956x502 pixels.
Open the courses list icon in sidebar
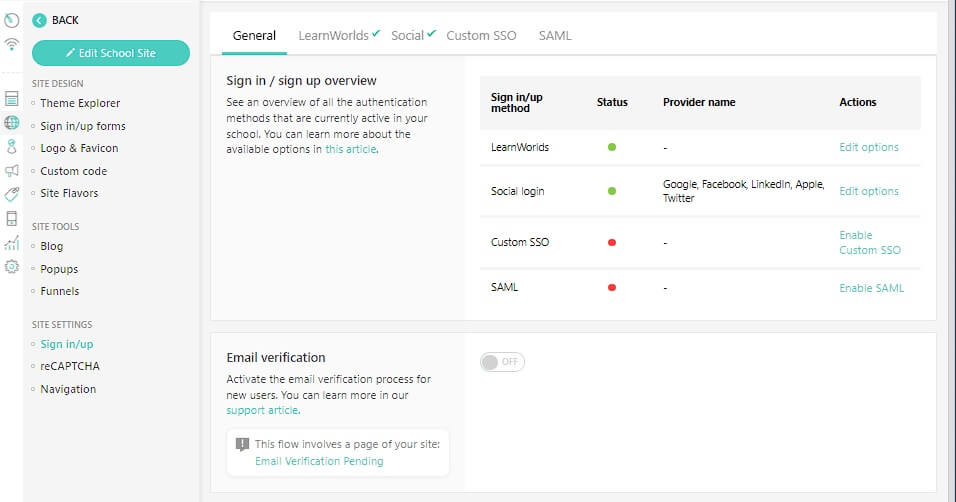point(12,99)
